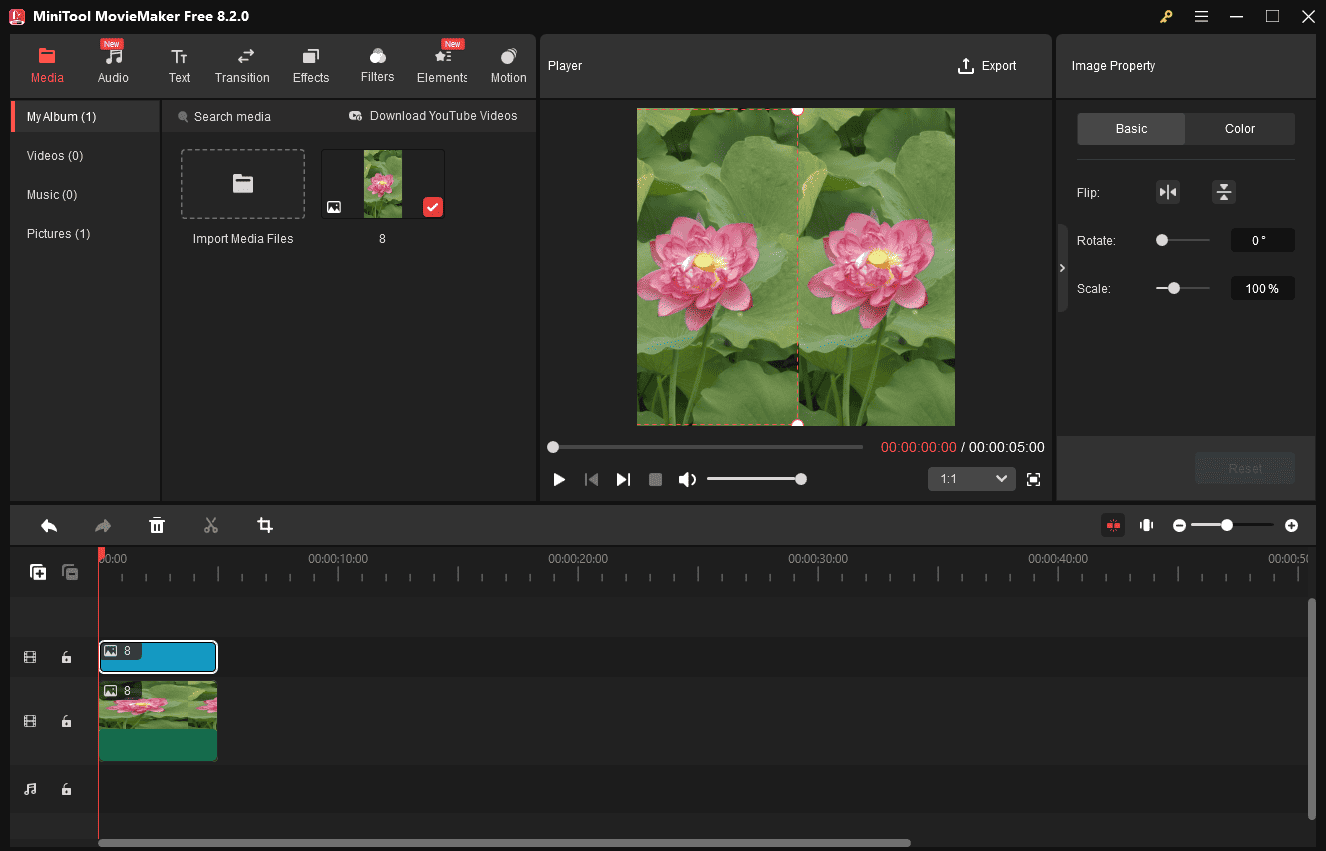
Task: Open the Transition tab
Action: [242, 66]
